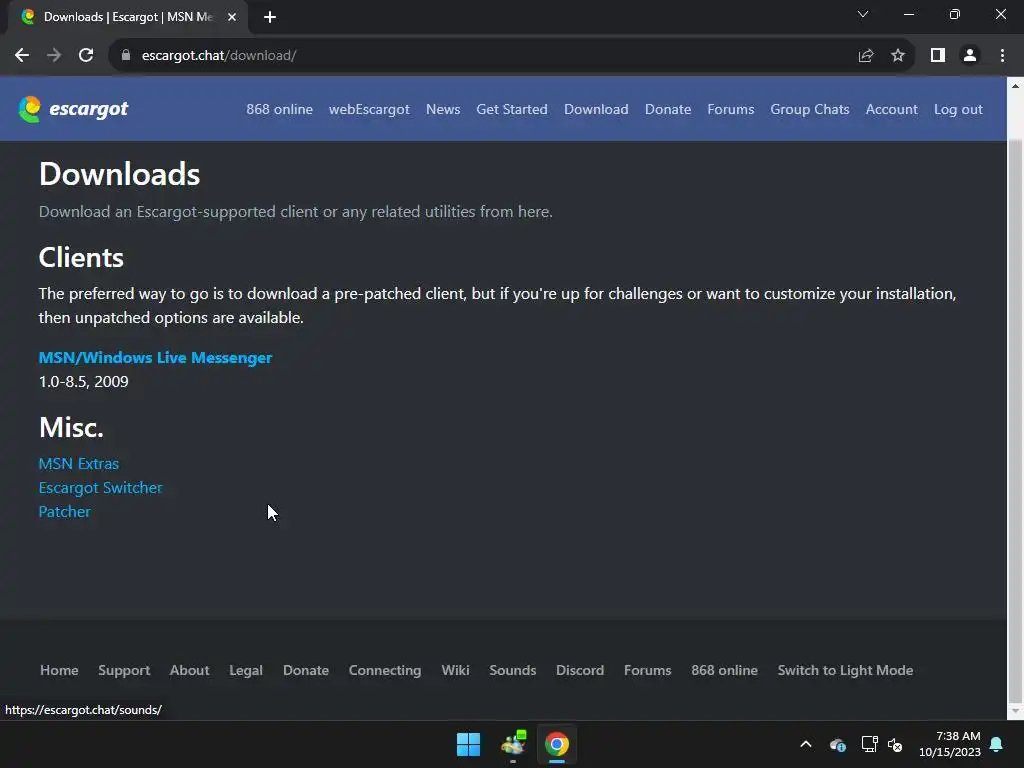This screenshot has width=1024, height=768.
Task: Open the notifications bell icon
Action: point(997,744)
